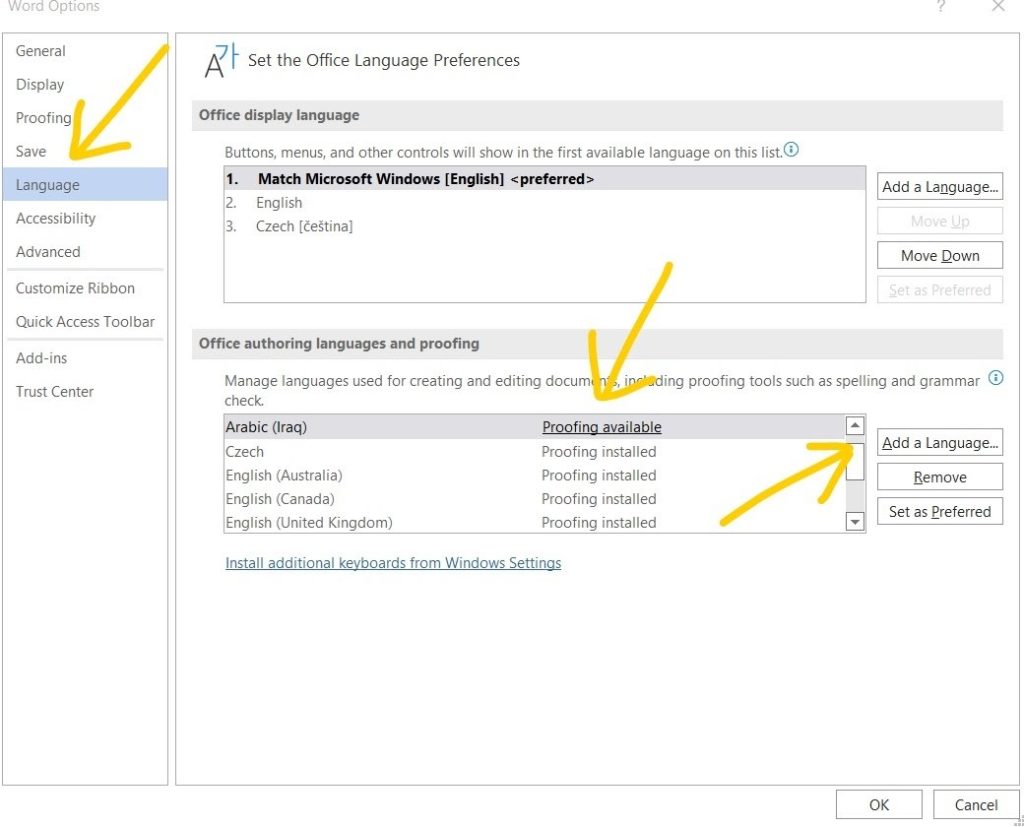Select English (United Kingdom) authoring language
The height and width of the screenshot is (827, 1024).
click(534, 522)
